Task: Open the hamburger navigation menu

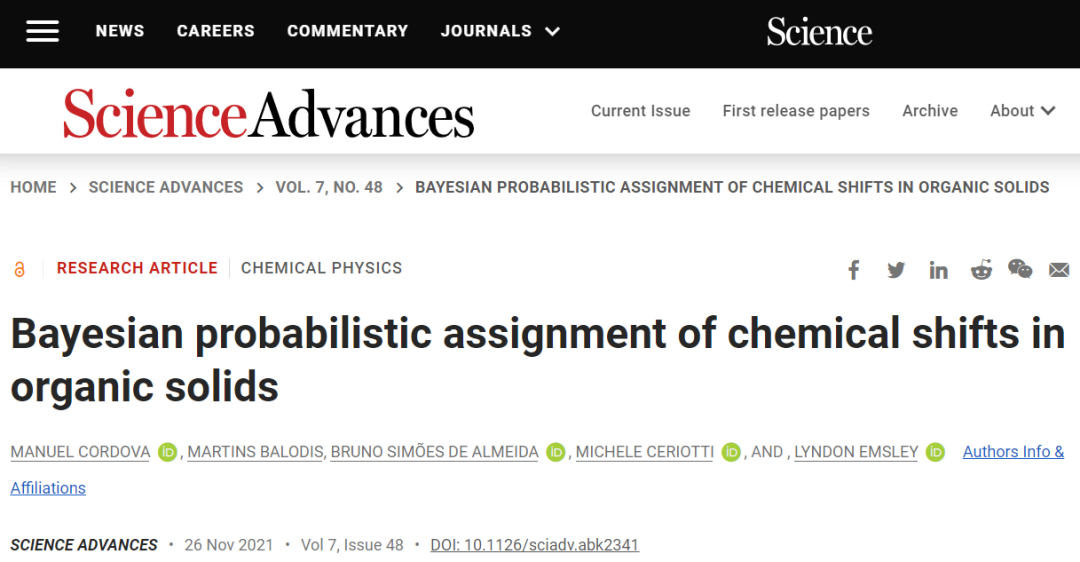Action: (x=42, y=31)
